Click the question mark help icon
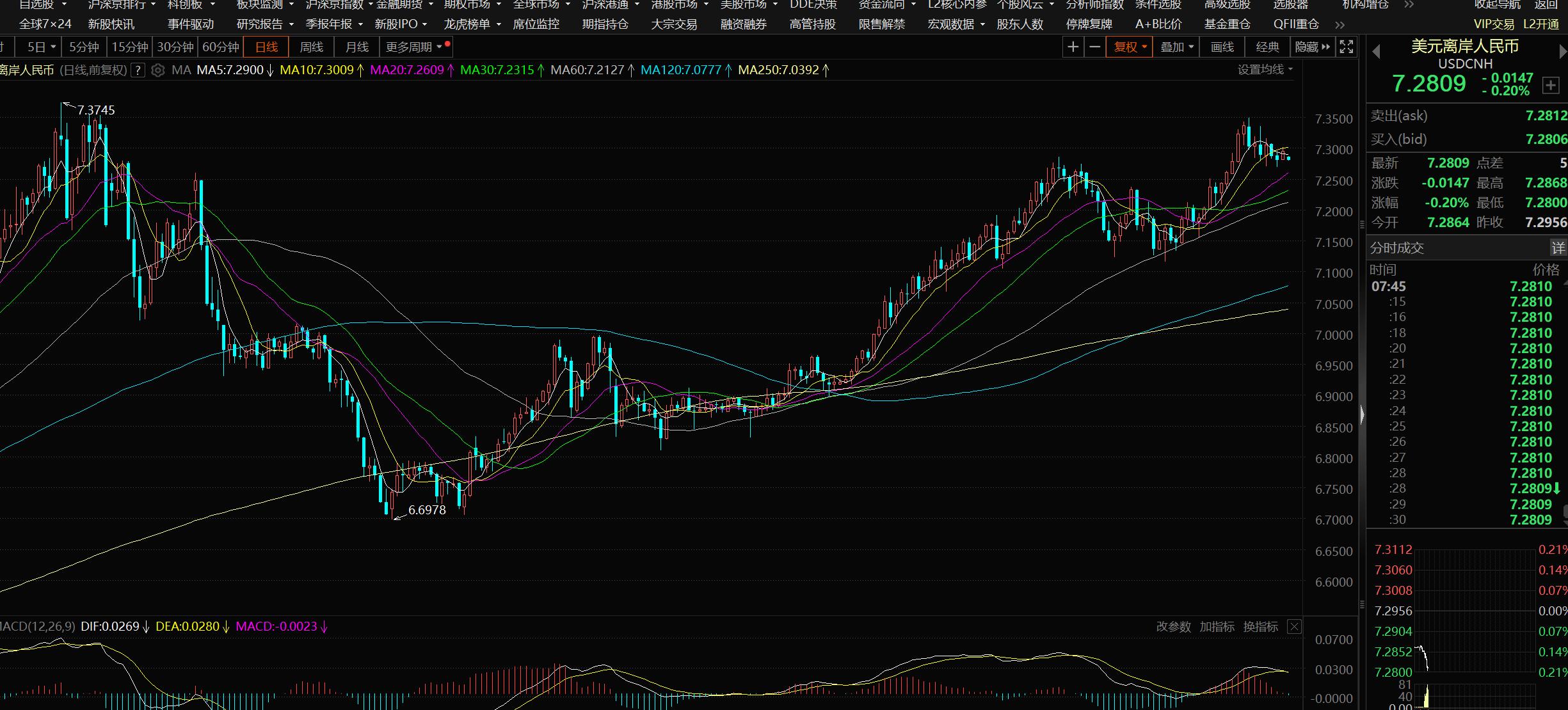The width and height of the screenshot is (1568, 710). (138, 70)
